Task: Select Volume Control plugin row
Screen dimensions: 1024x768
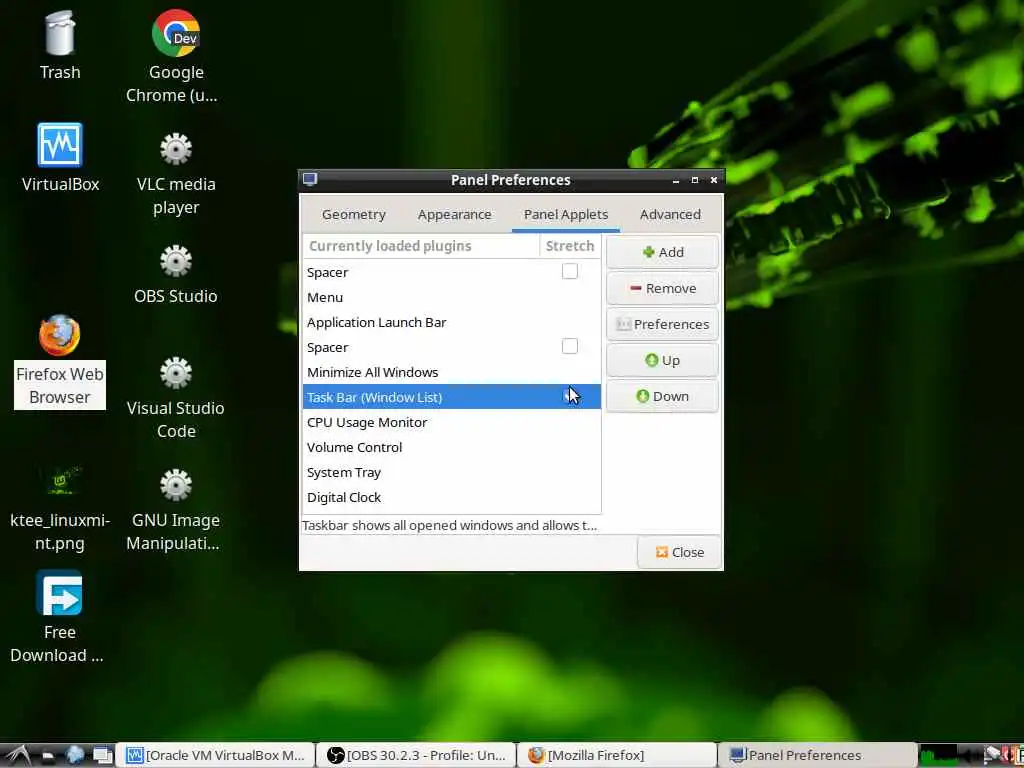Action: pos(451,447)
